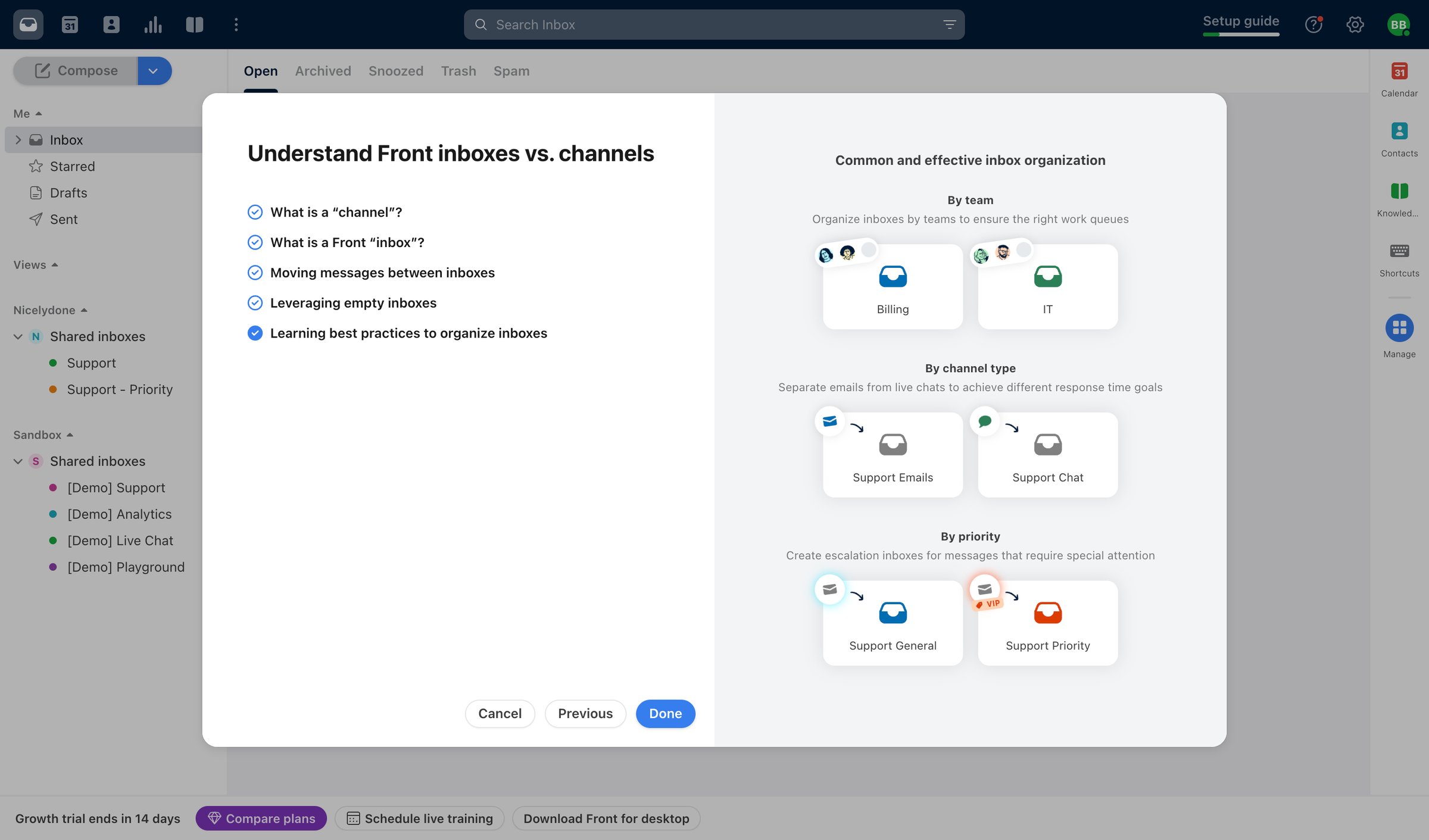Switch to the Spam tab

pyautogui.click(x=511, y=71)
